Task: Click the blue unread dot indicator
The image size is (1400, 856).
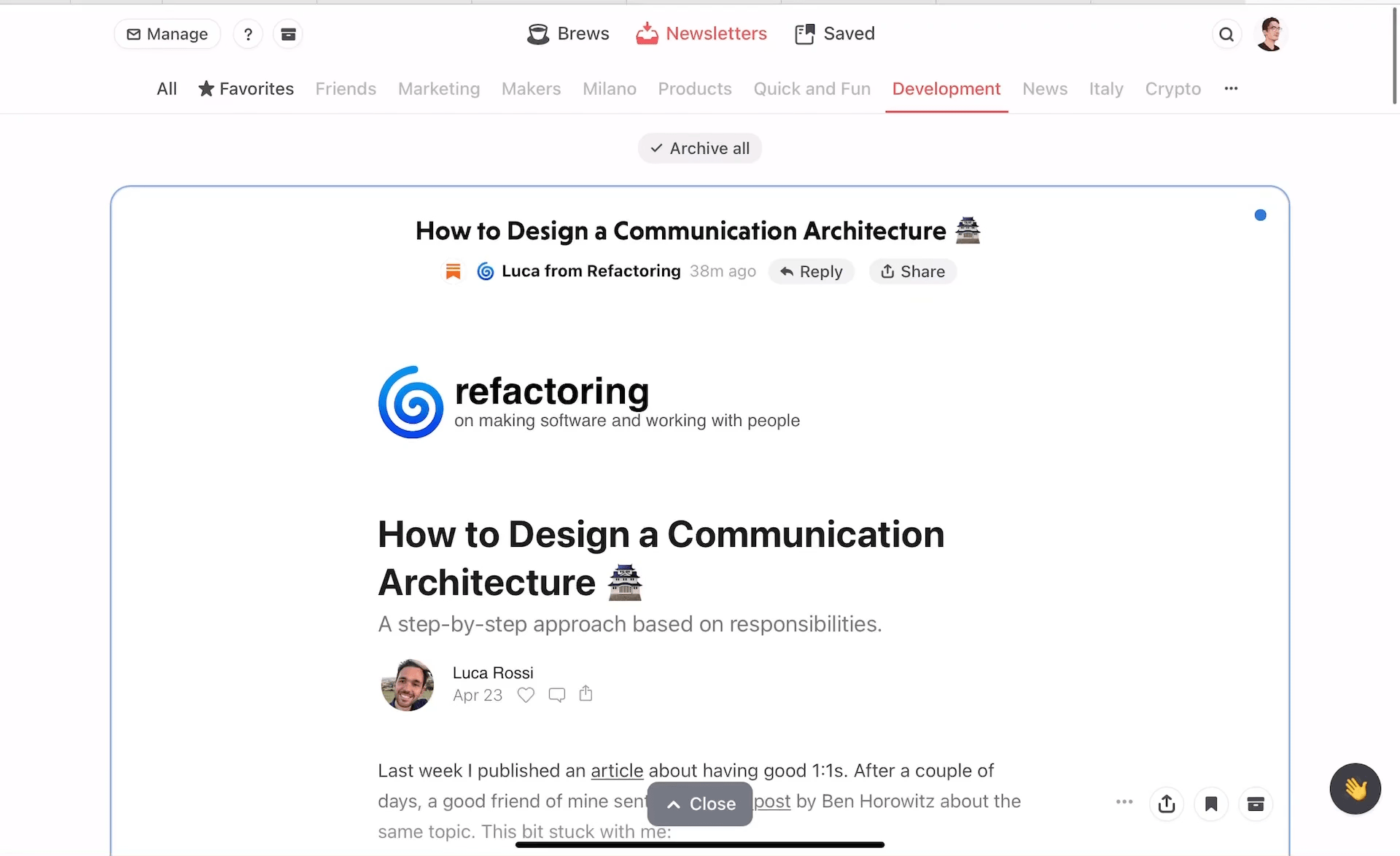Action: tap(1260, 215)
